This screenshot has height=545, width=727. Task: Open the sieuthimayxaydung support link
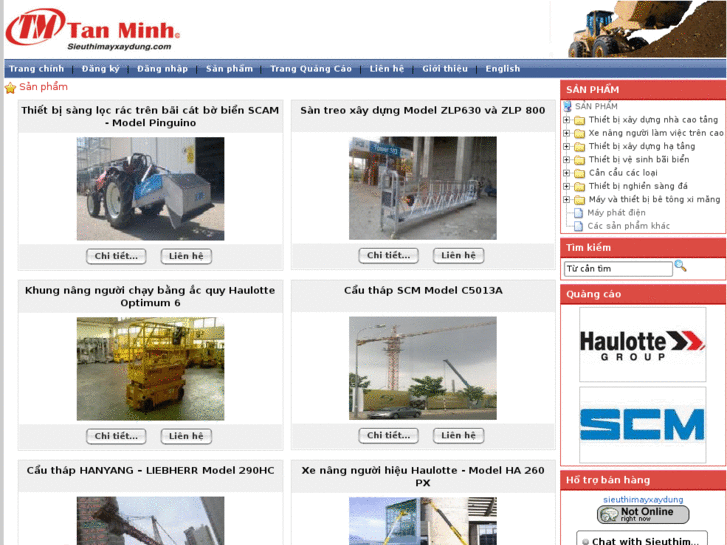643,500
